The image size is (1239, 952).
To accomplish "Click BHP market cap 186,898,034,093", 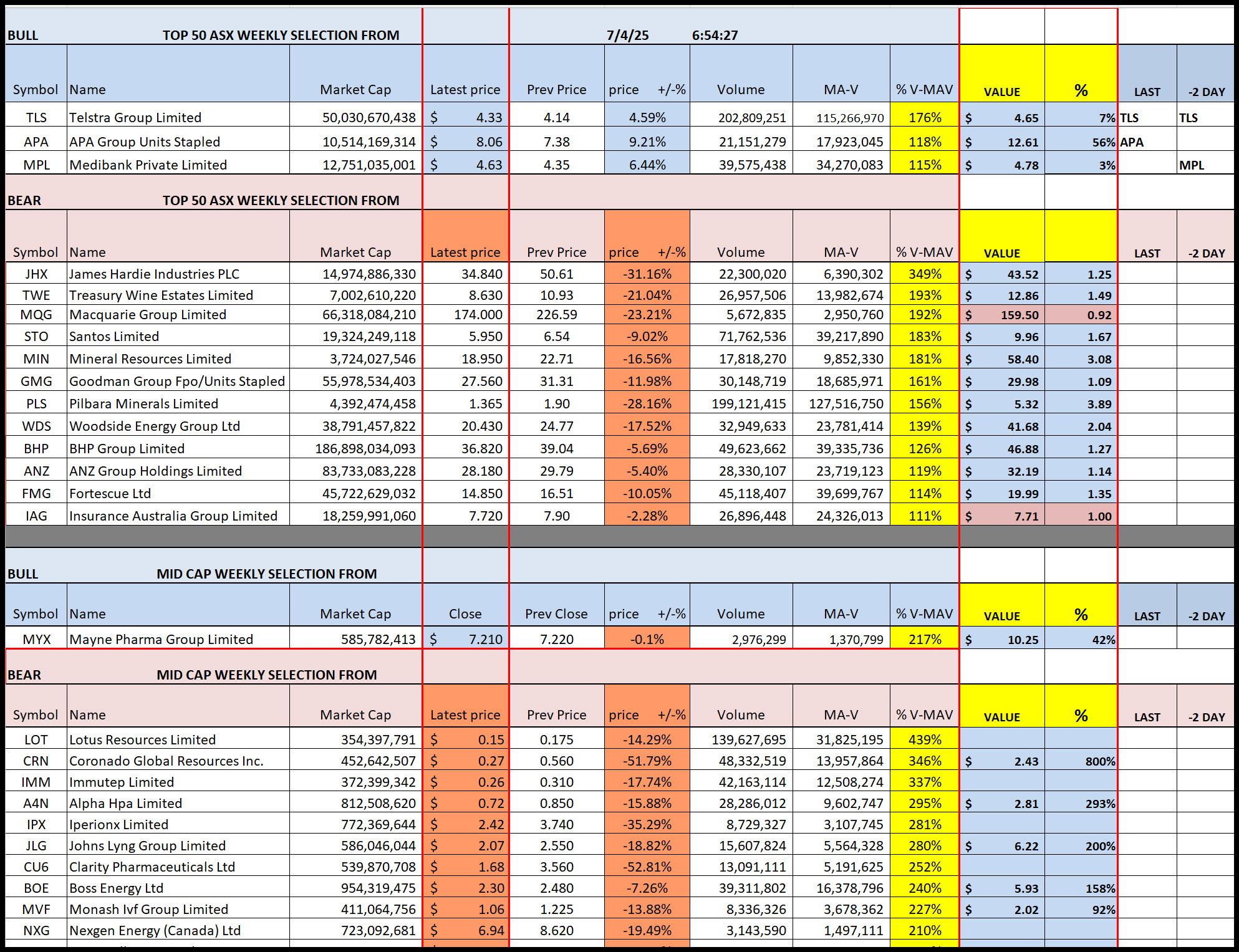I will (x=356, y=448).
